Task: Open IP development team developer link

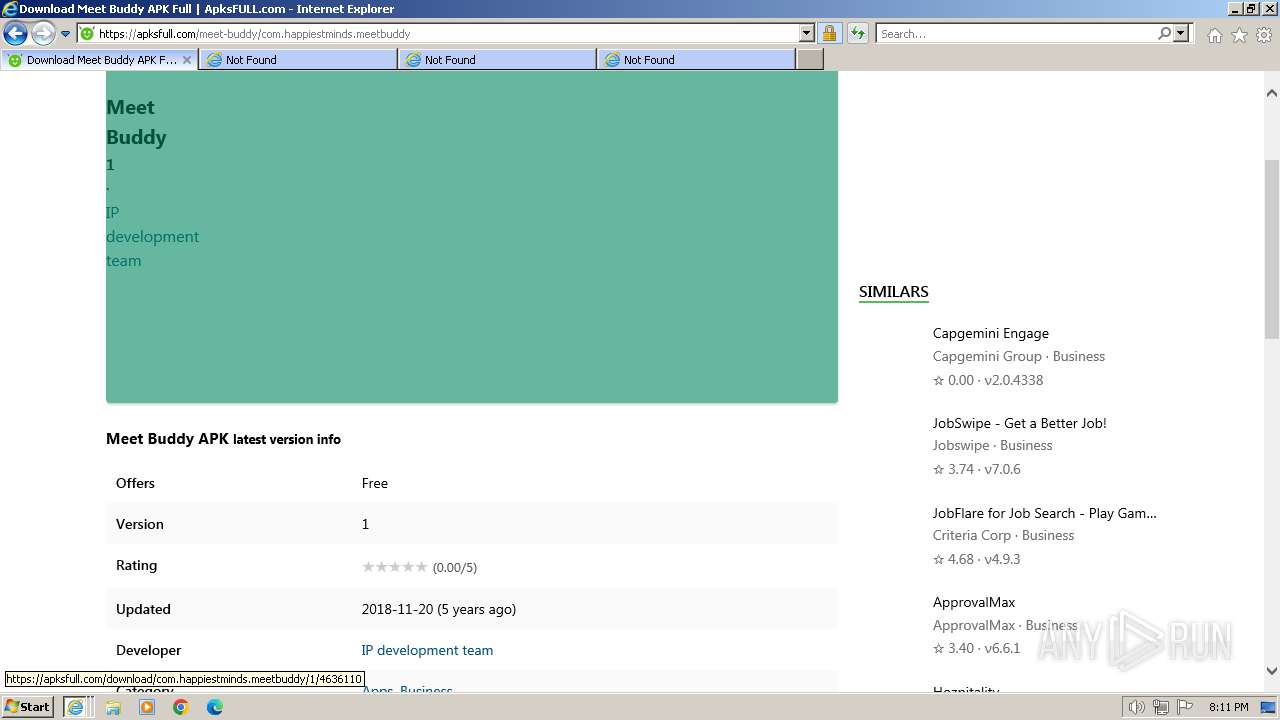Action: (427, 650)
